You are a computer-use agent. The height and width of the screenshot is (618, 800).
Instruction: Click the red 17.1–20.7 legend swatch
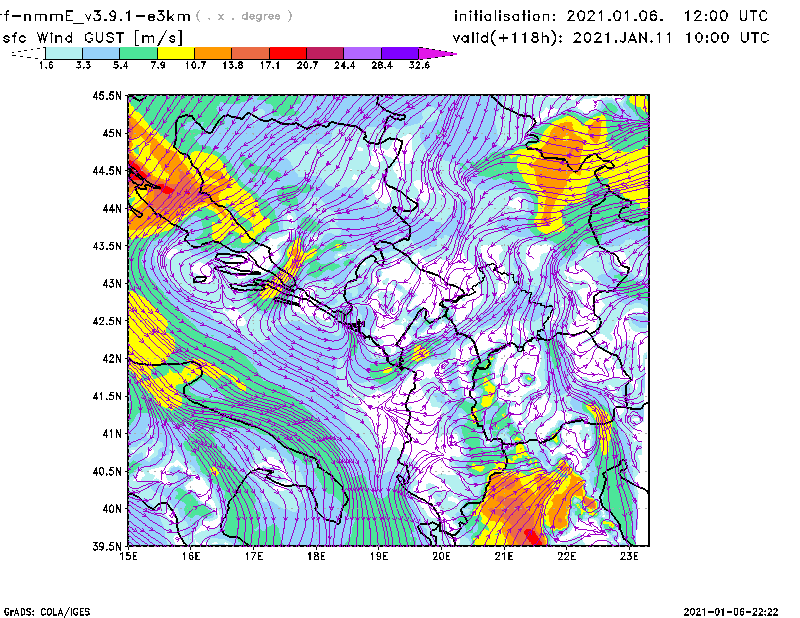[288, 53]
